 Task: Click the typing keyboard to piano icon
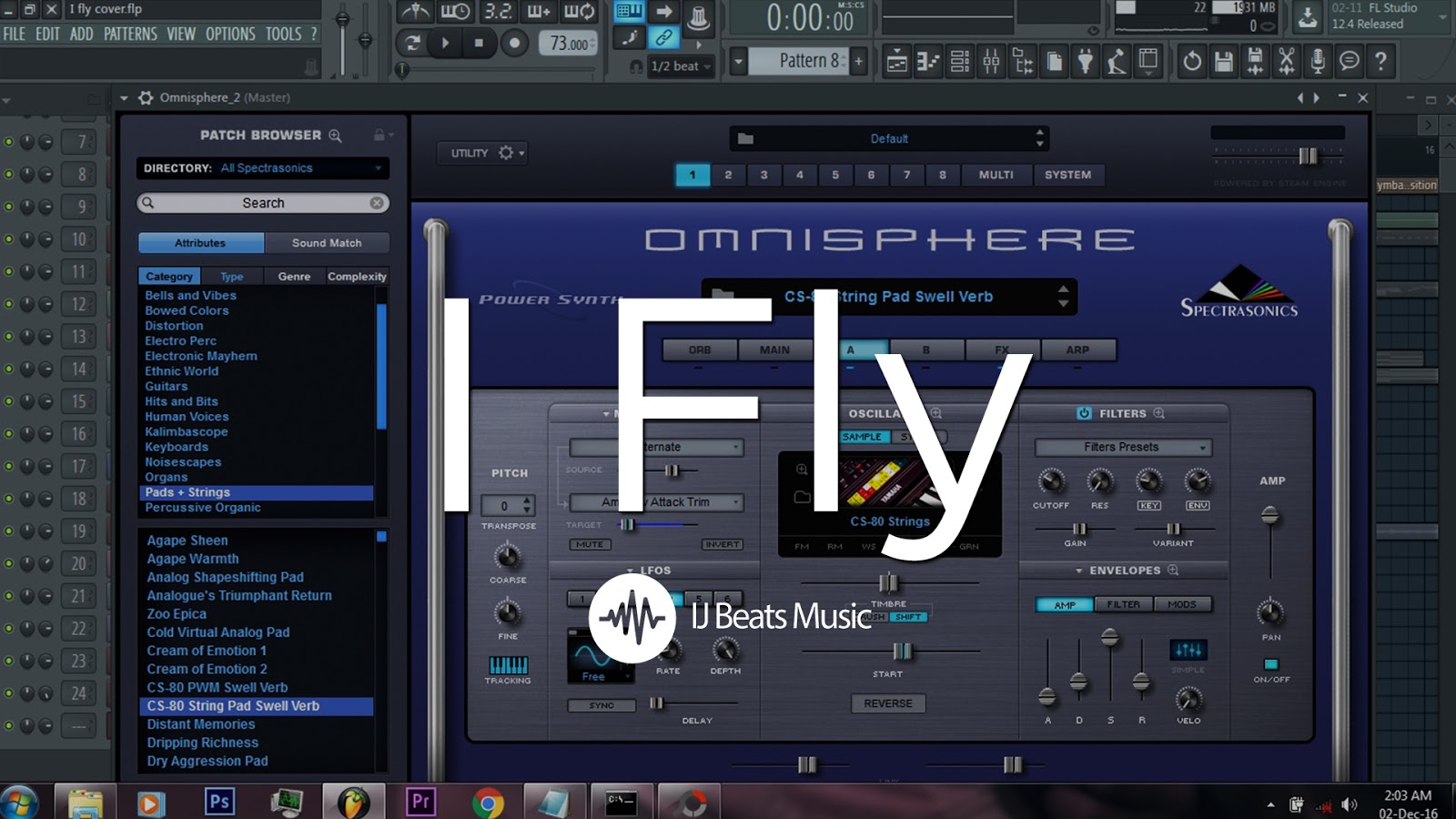[628, 12]
